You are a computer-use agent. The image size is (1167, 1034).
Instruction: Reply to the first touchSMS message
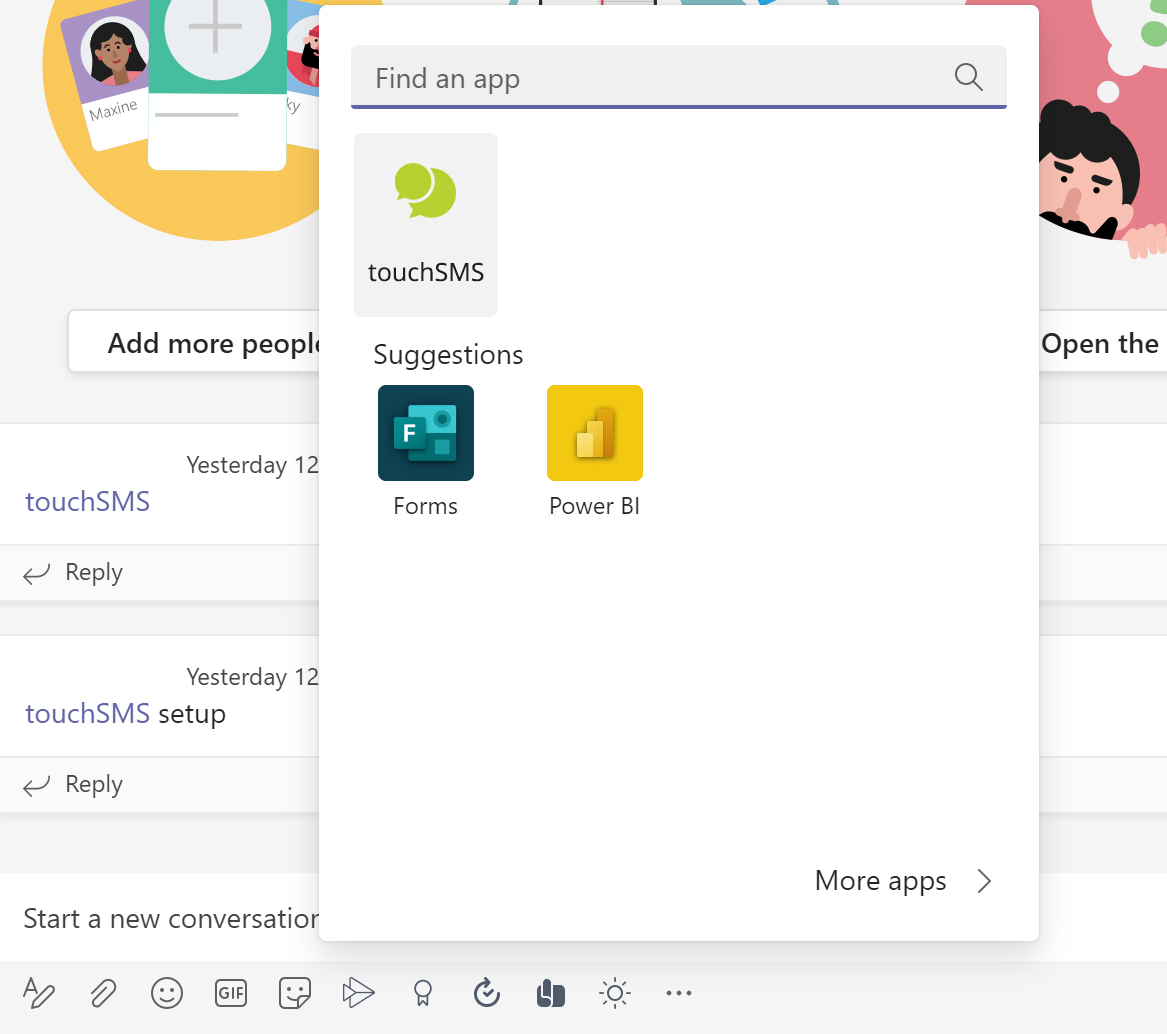tap(73, 572)
